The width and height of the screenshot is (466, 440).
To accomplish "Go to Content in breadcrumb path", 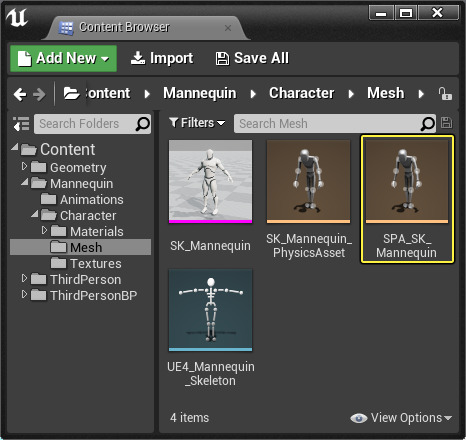I will pos(108,93).
